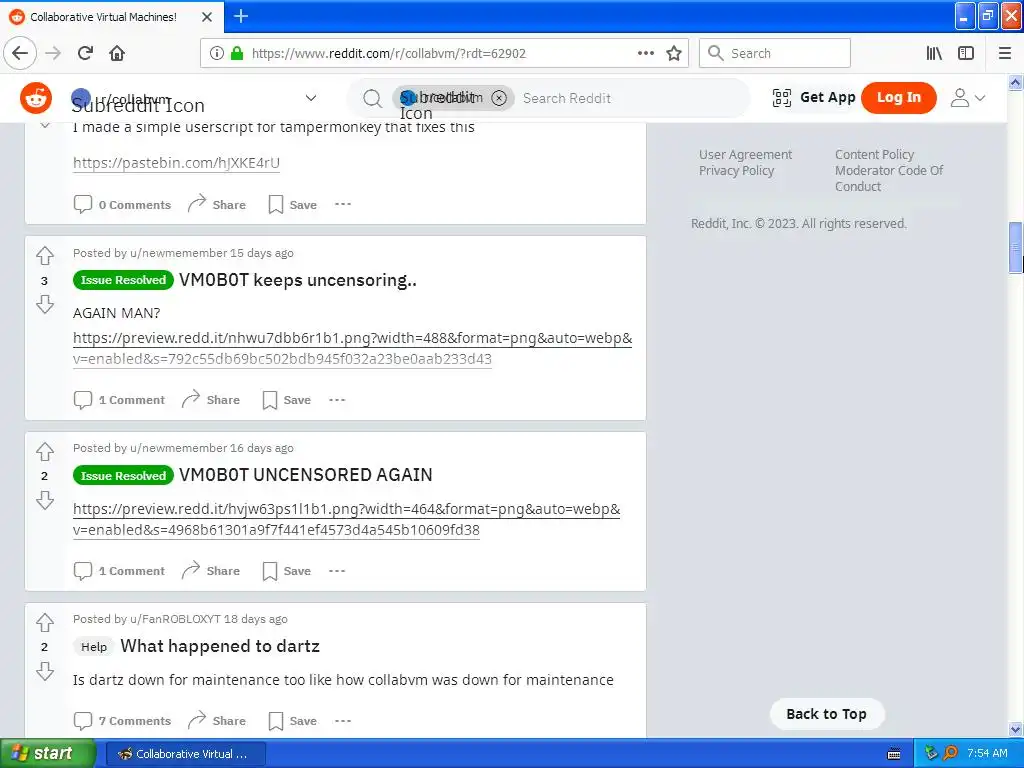Click the Help flair on dartz post
This screenshot has width=1024, height=768.
pyautogui.click(x=93, y=647)
